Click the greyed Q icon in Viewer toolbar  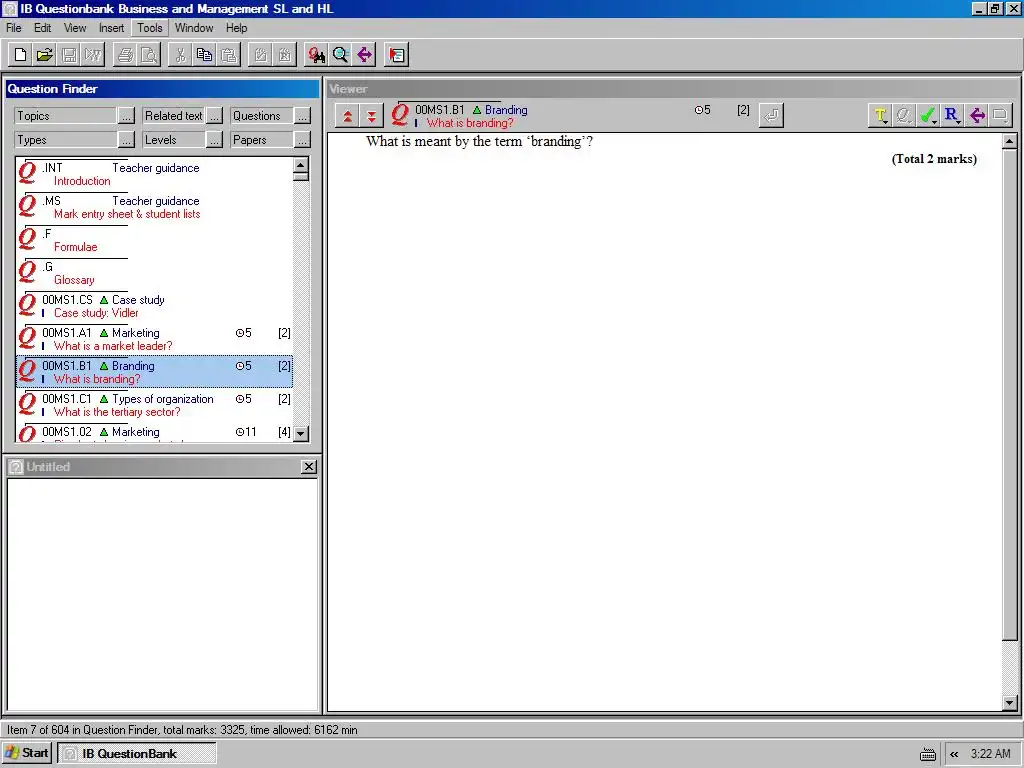(904, 116)
